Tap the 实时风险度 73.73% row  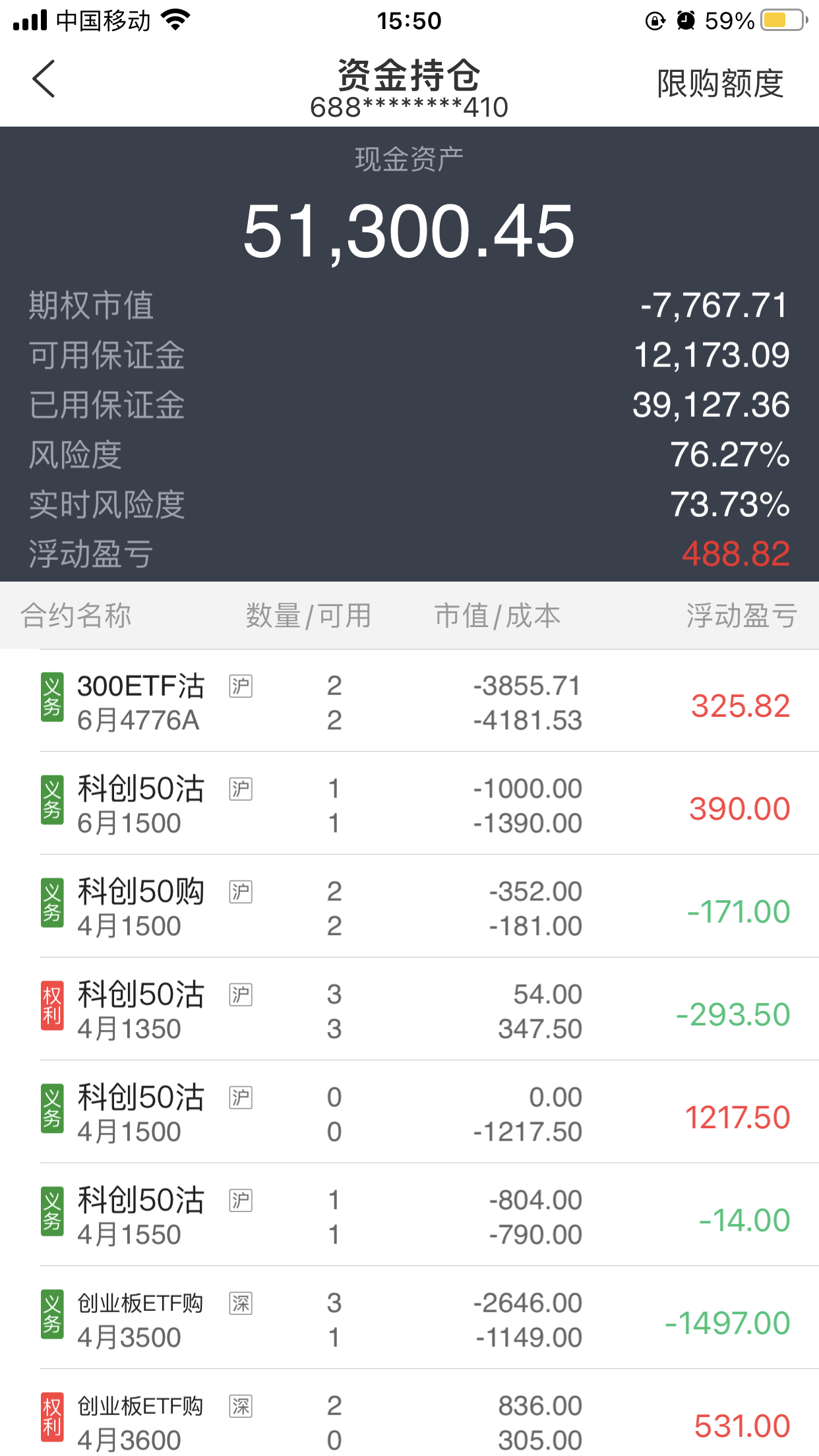[409, 504]
